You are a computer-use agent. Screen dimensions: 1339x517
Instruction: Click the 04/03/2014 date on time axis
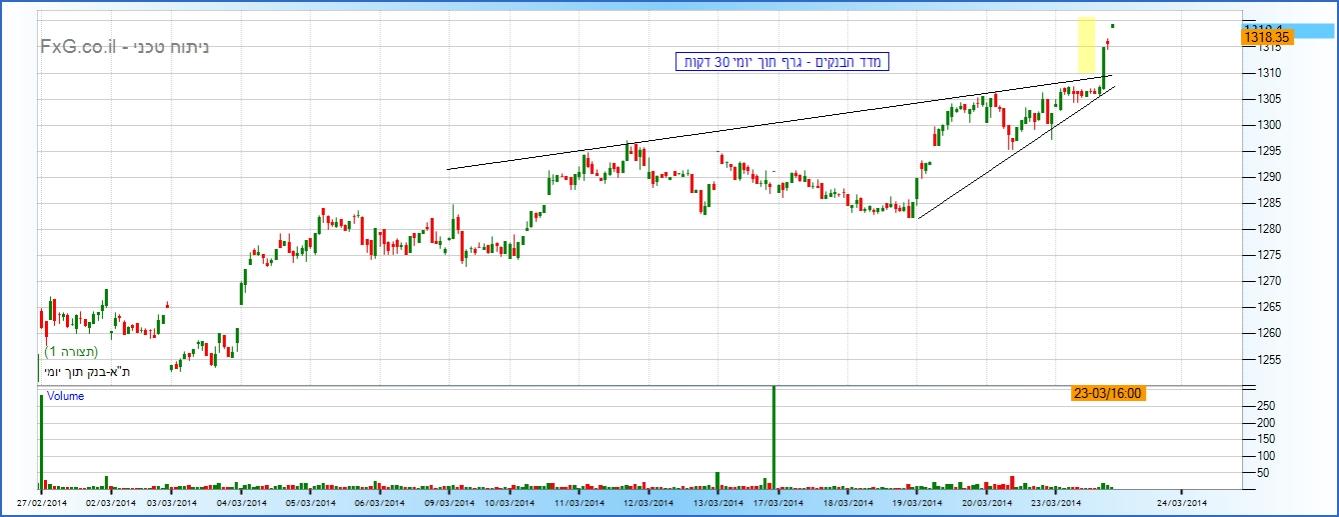[241, 503]
